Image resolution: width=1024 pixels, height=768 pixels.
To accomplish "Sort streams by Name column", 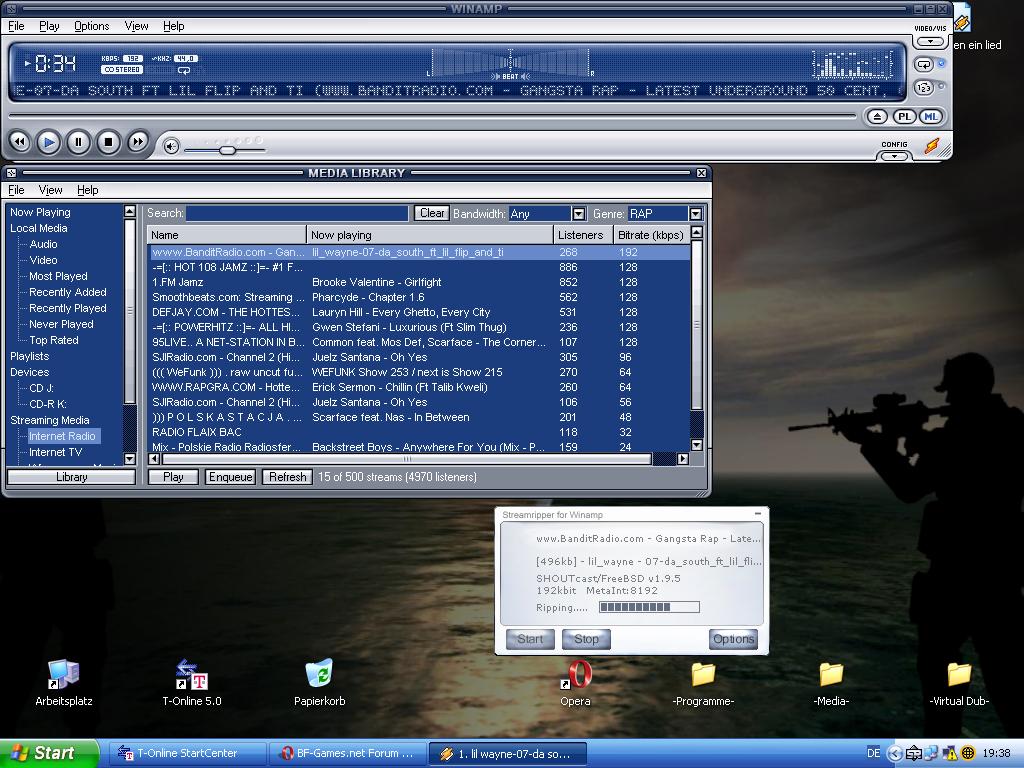I will 227,234.
